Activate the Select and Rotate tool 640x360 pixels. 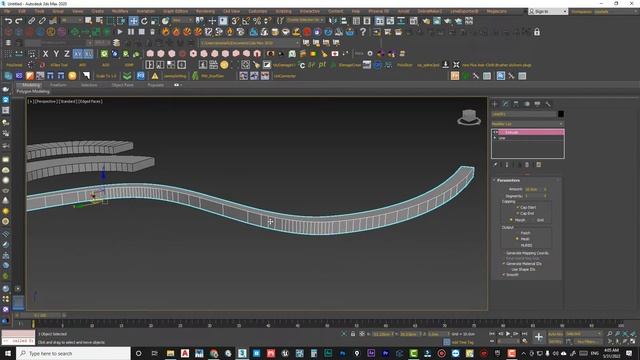coord(144,20)
